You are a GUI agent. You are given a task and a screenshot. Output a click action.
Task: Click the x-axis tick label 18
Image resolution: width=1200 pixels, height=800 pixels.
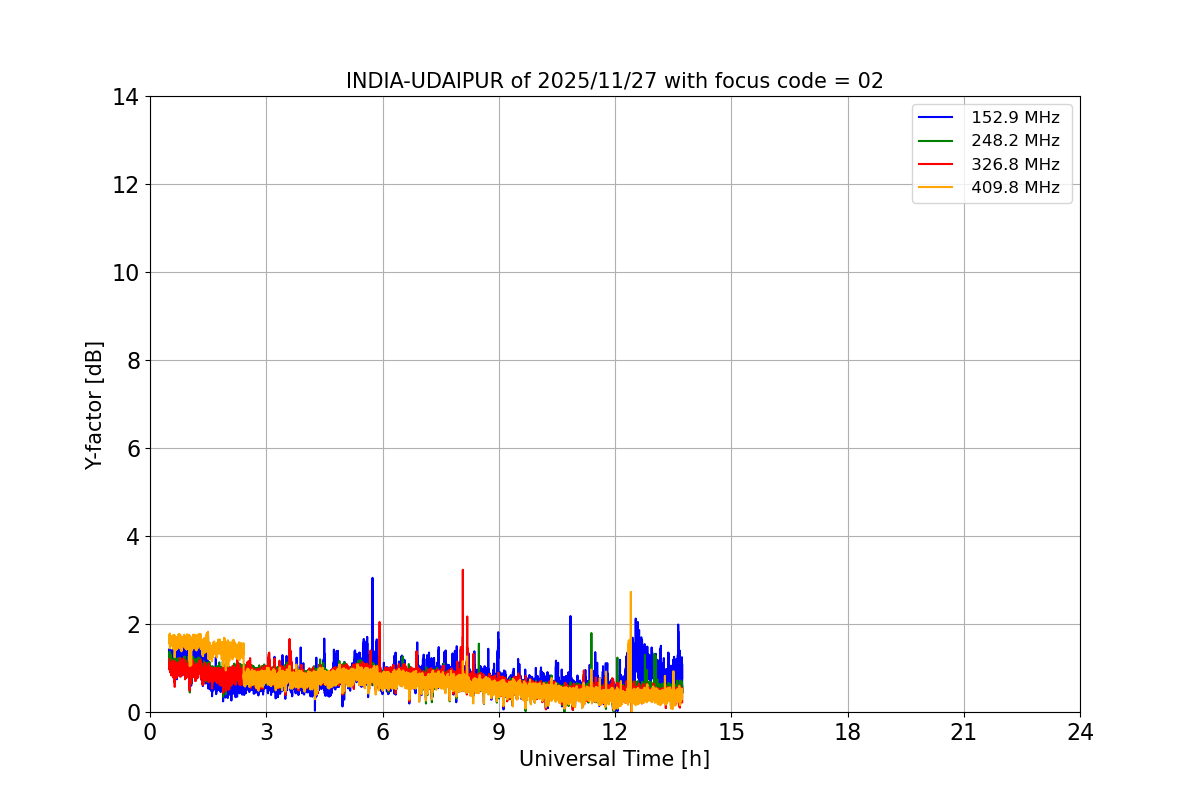[x=848, y=732]
